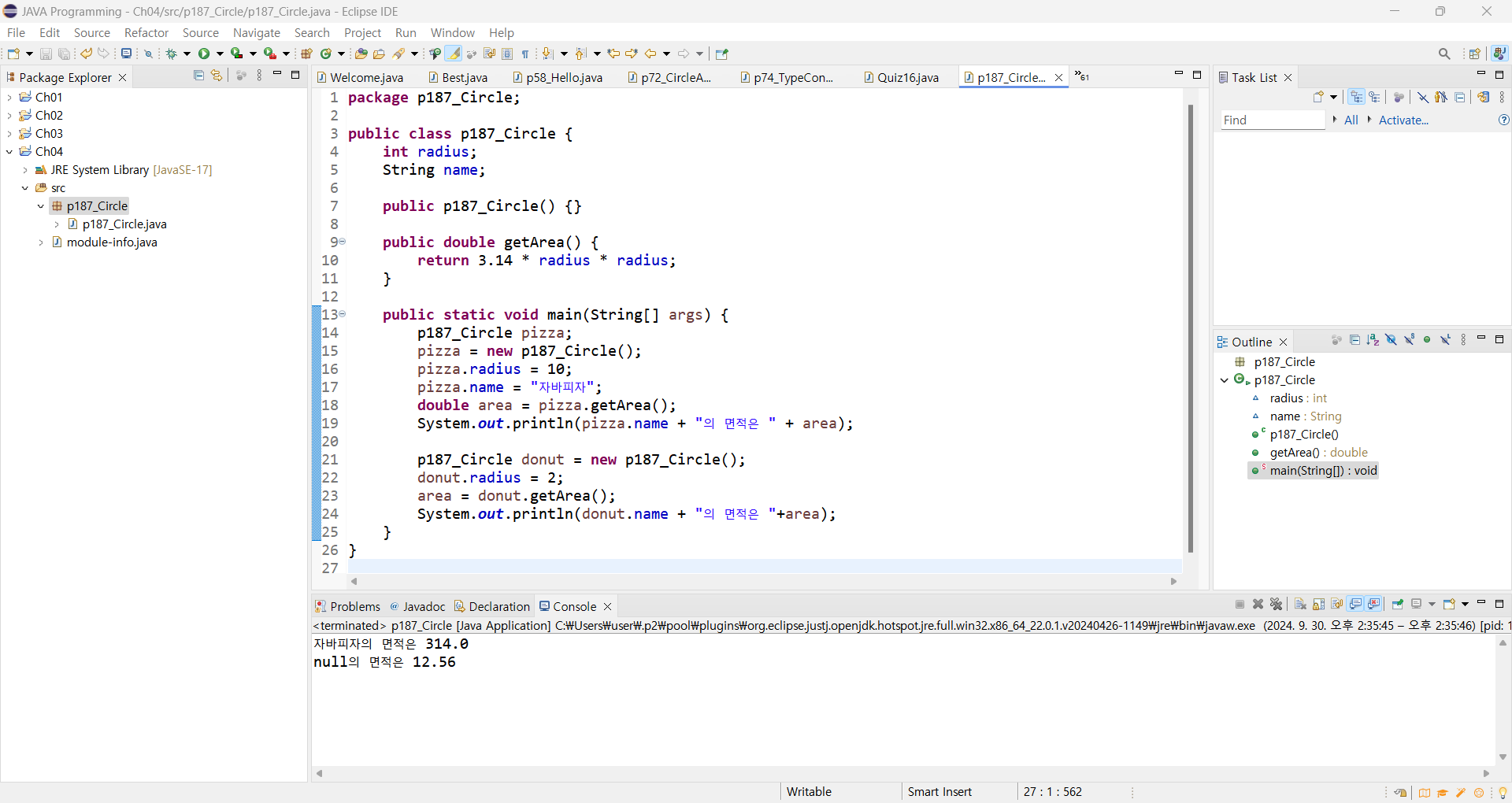Switch to the Welcome.java editor tab

(361, 77)
